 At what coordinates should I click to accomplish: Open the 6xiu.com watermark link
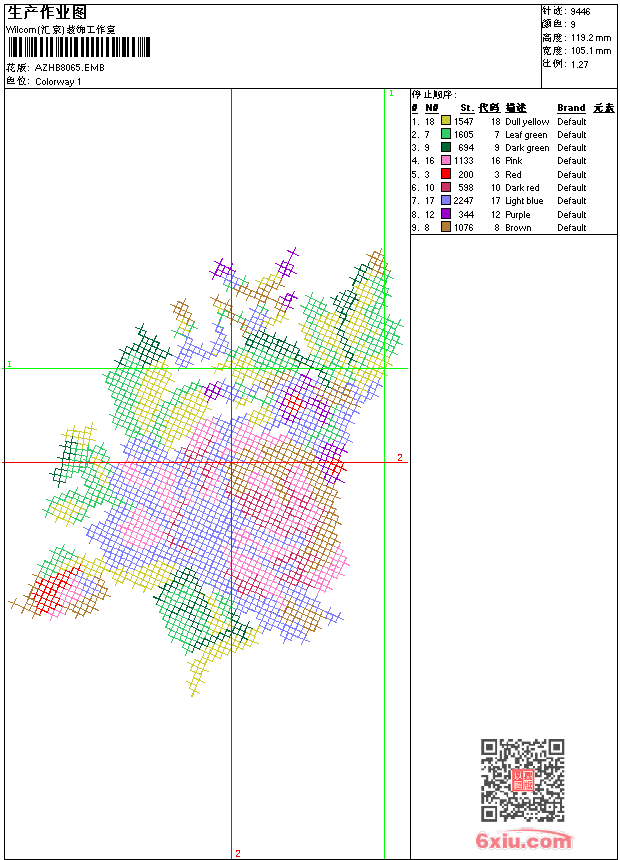[x=523, y=840]
